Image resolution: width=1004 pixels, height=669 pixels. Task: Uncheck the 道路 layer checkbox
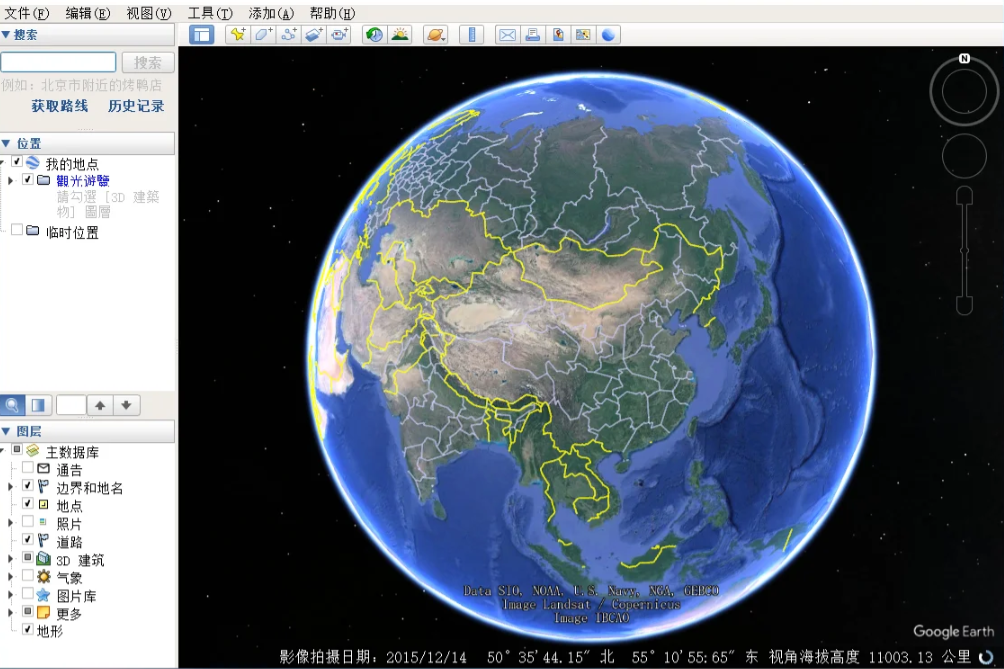(x=28, y=541)
